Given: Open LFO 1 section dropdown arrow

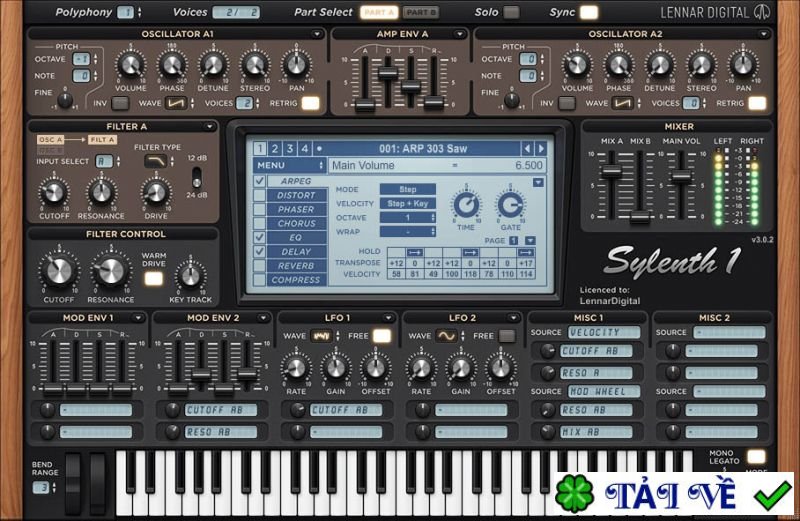Looking at the screenshot, I should (388, 318).
